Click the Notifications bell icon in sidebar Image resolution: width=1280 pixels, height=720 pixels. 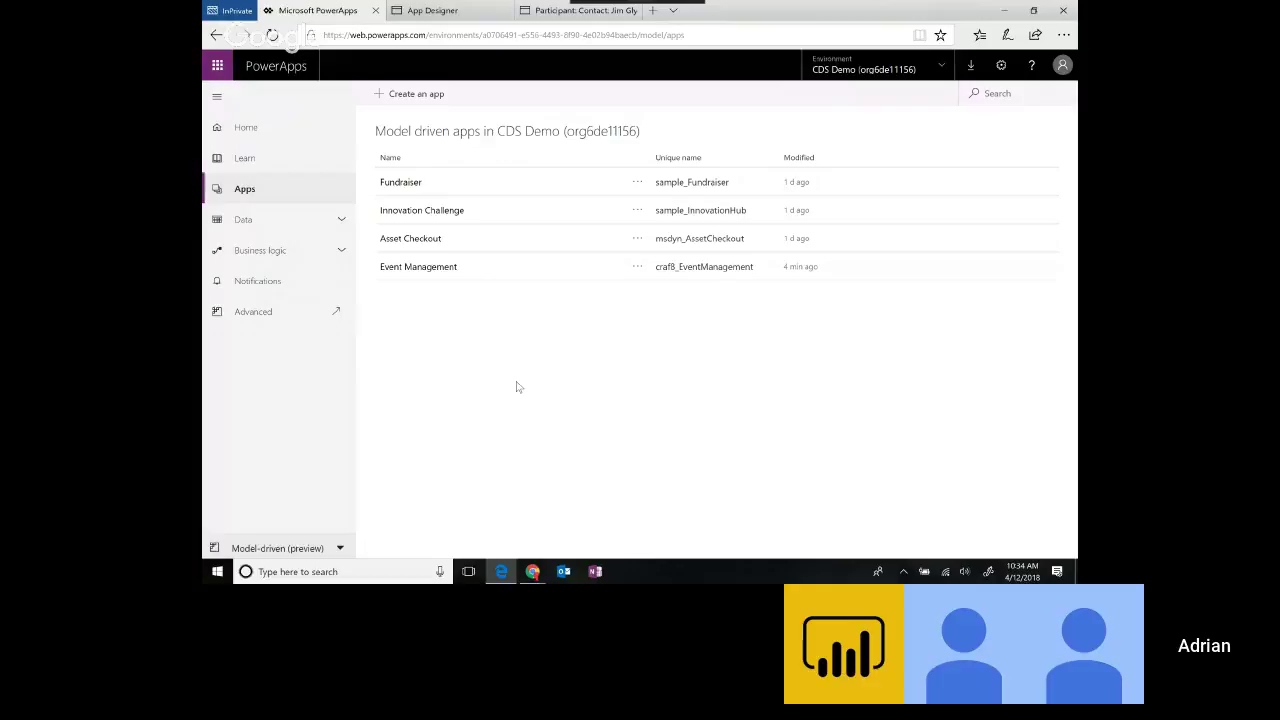tap(217, 281)
